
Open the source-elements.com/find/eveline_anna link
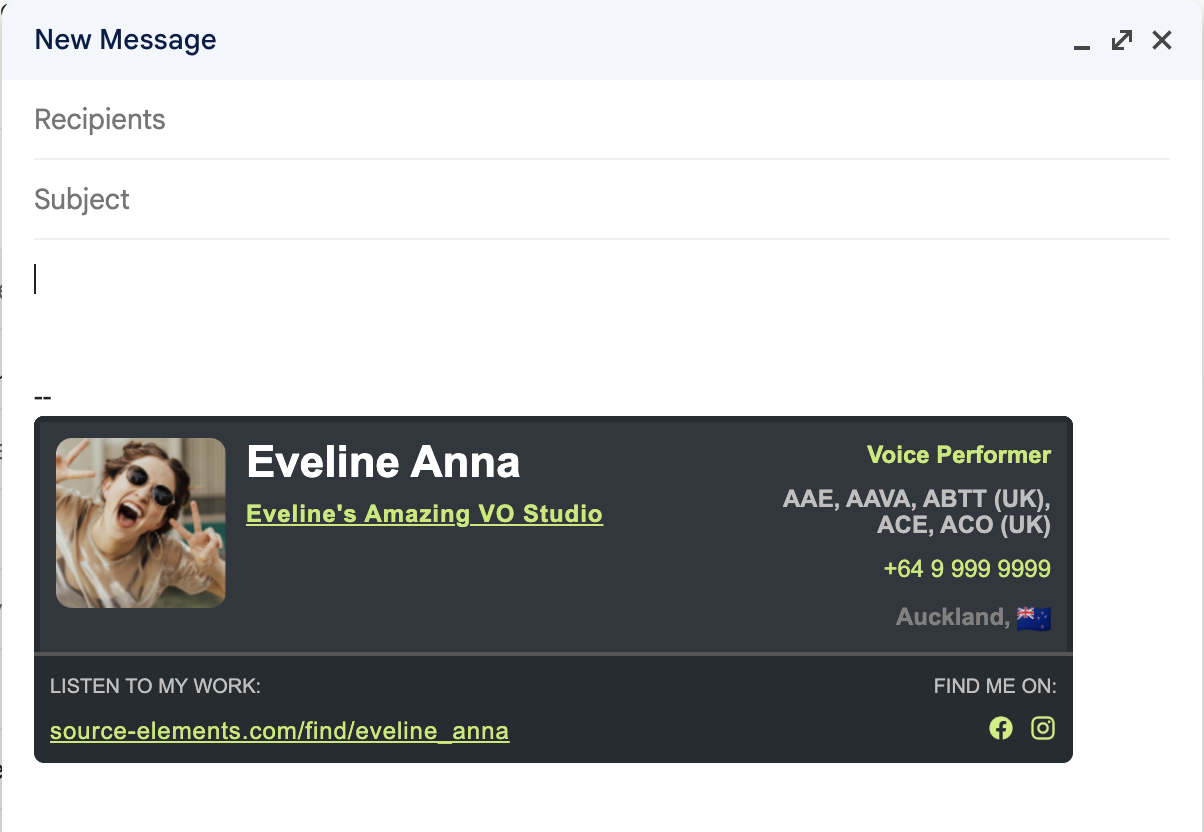click(279, 731)
